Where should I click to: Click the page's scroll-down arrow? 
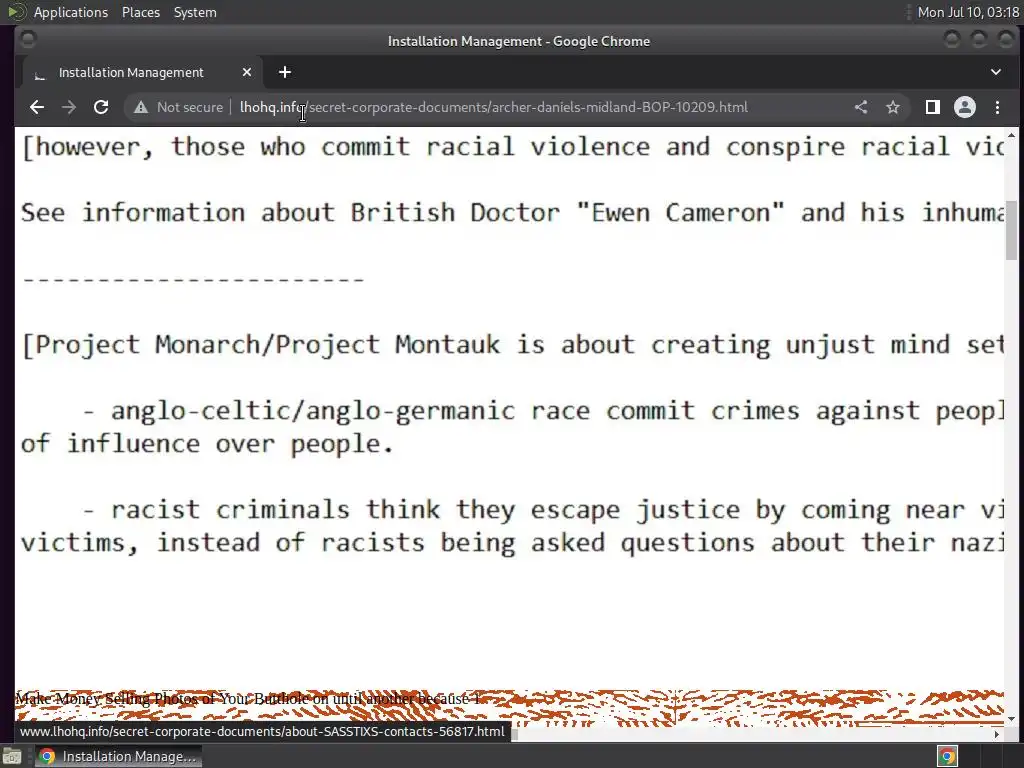[1012, 718]
